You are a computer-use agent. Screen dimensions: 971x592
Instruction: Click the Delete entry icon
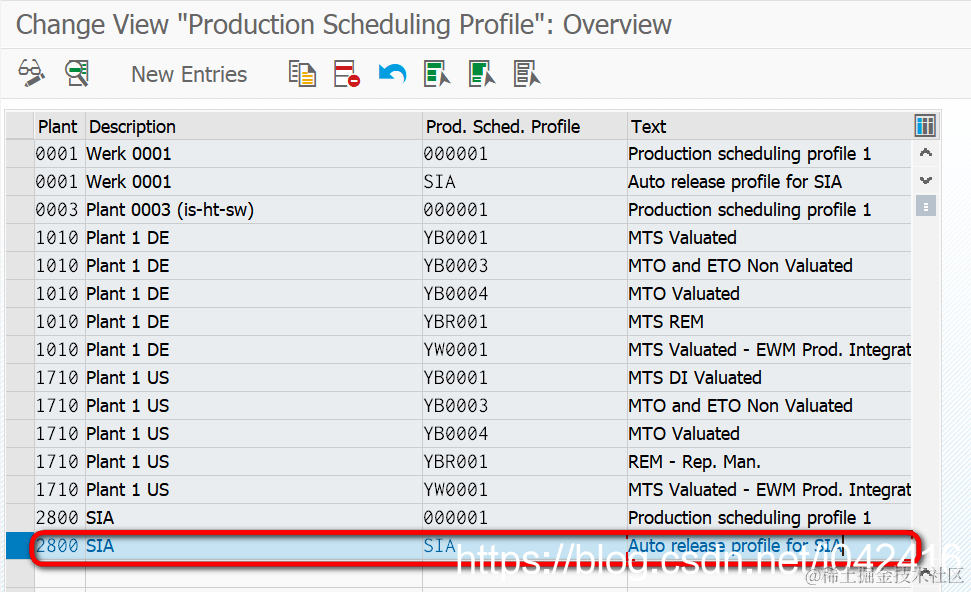coord(347,73)
